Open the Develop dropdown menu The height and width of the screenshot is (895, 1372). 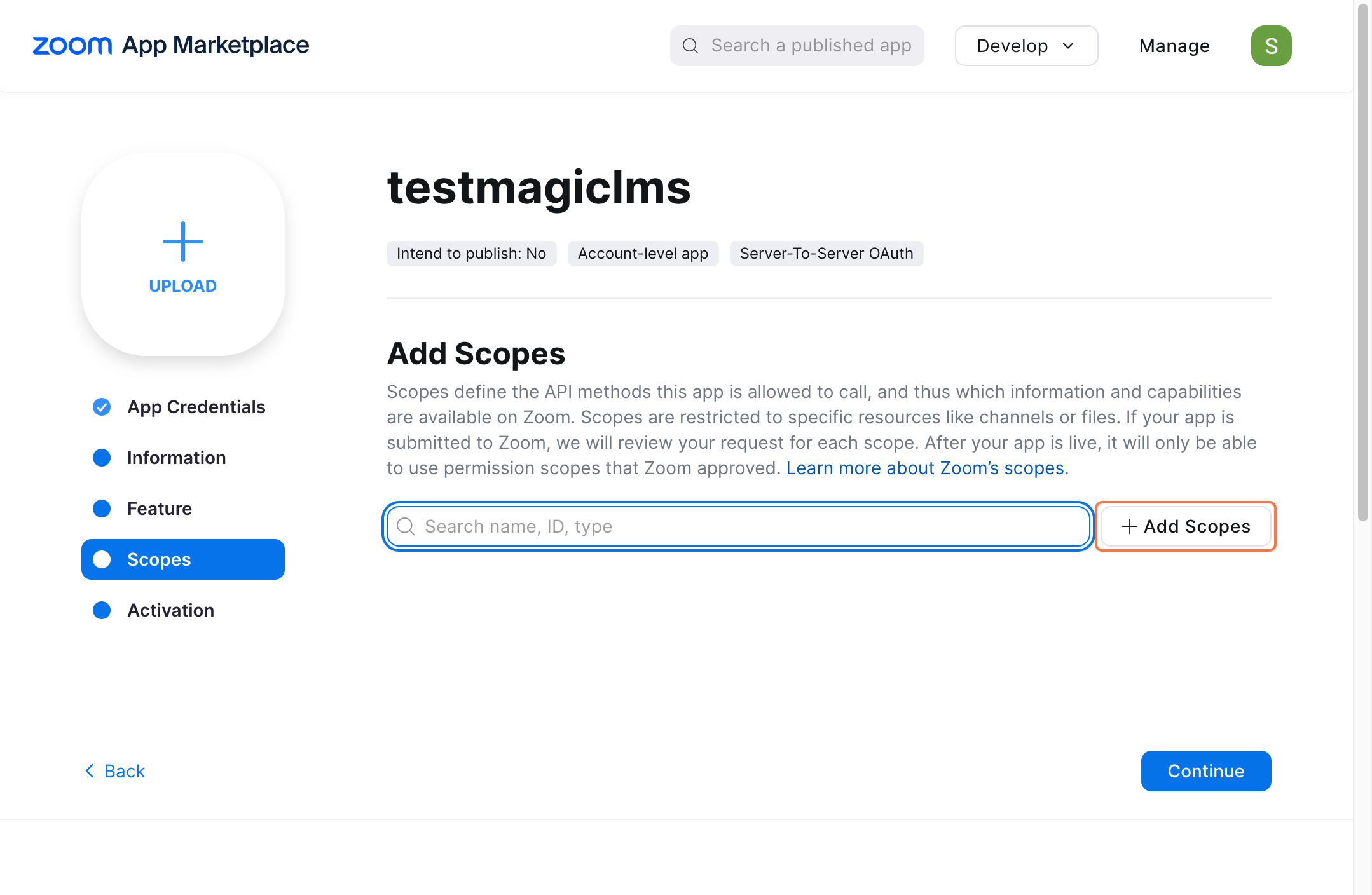coord(1026,46)
